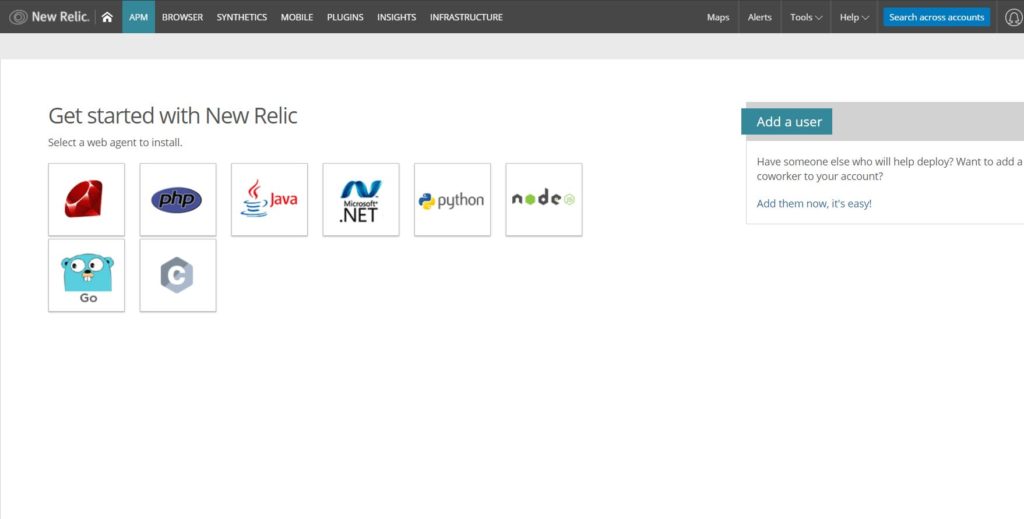Open the PLUGINS tab
This screenshot has width=1024, height=519.
345,17
